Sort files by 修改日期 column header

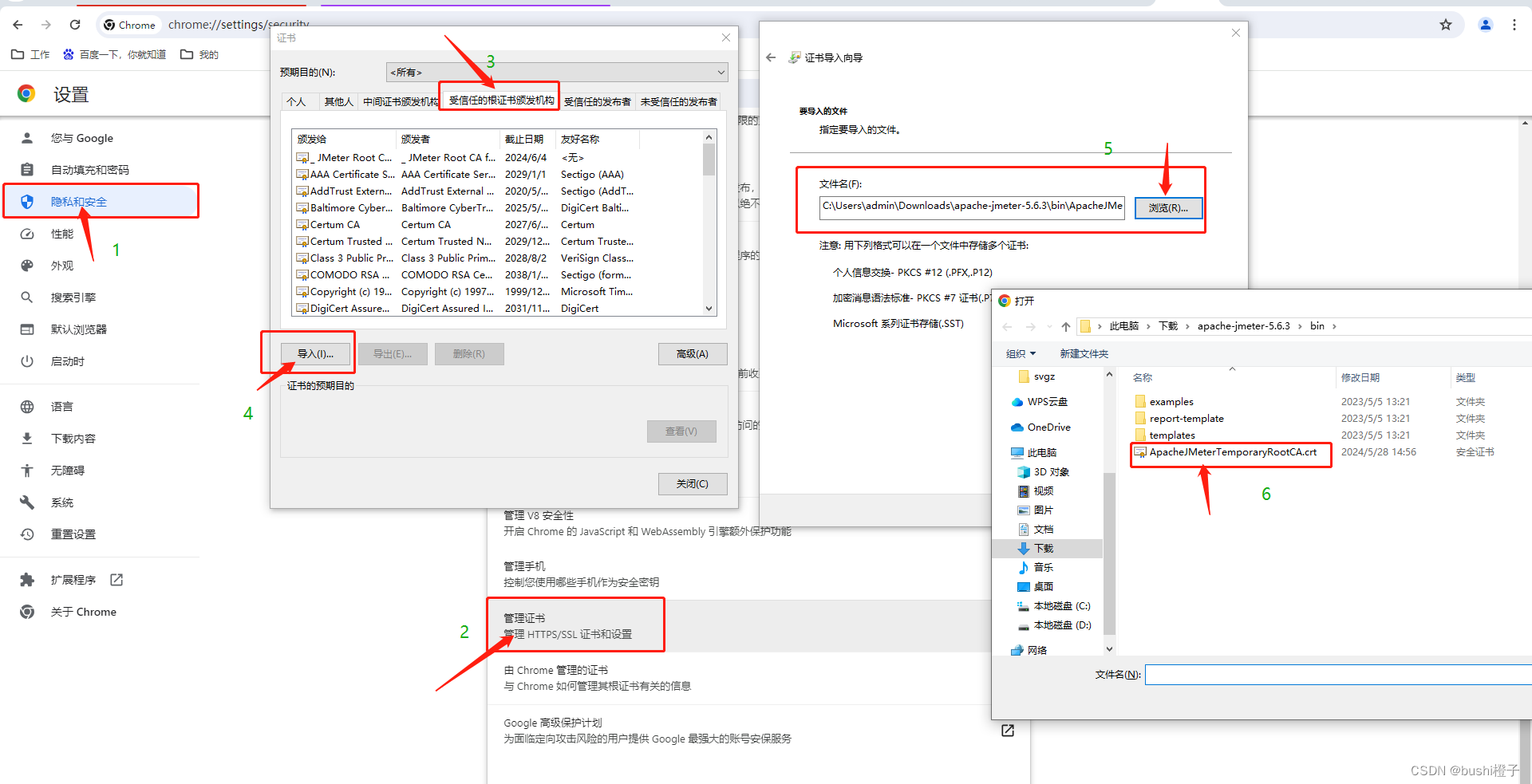1360,377
